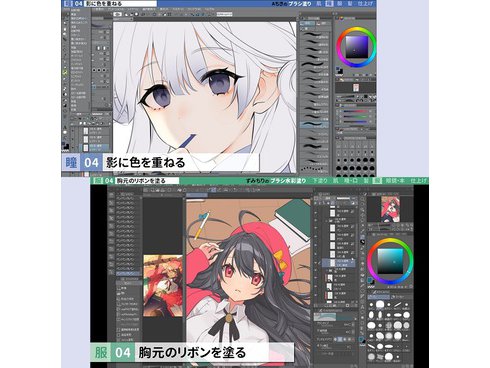Screen dimensions: 490x368
Task: Select the green-highlighted tool in upper left toolbar
Action: pos(65,72)
